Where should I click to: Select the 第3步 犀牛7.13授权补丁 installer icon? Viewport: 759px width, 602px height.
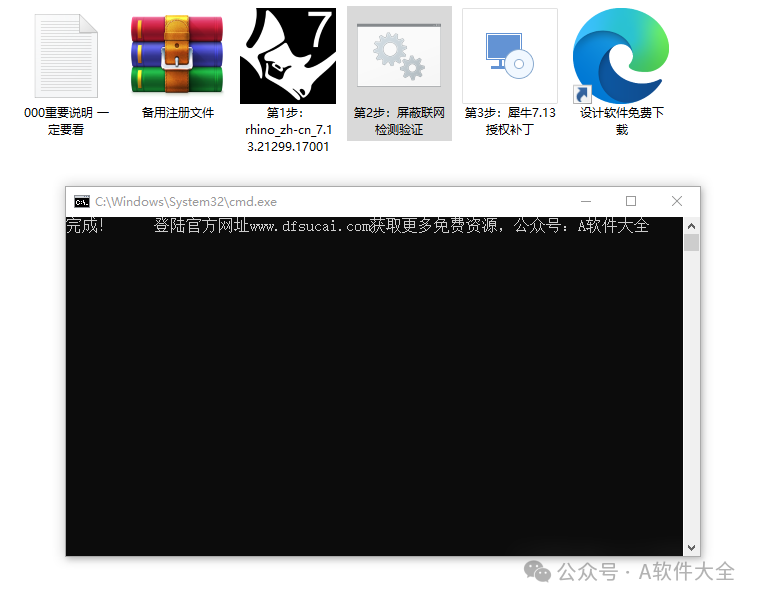(510, 56)
